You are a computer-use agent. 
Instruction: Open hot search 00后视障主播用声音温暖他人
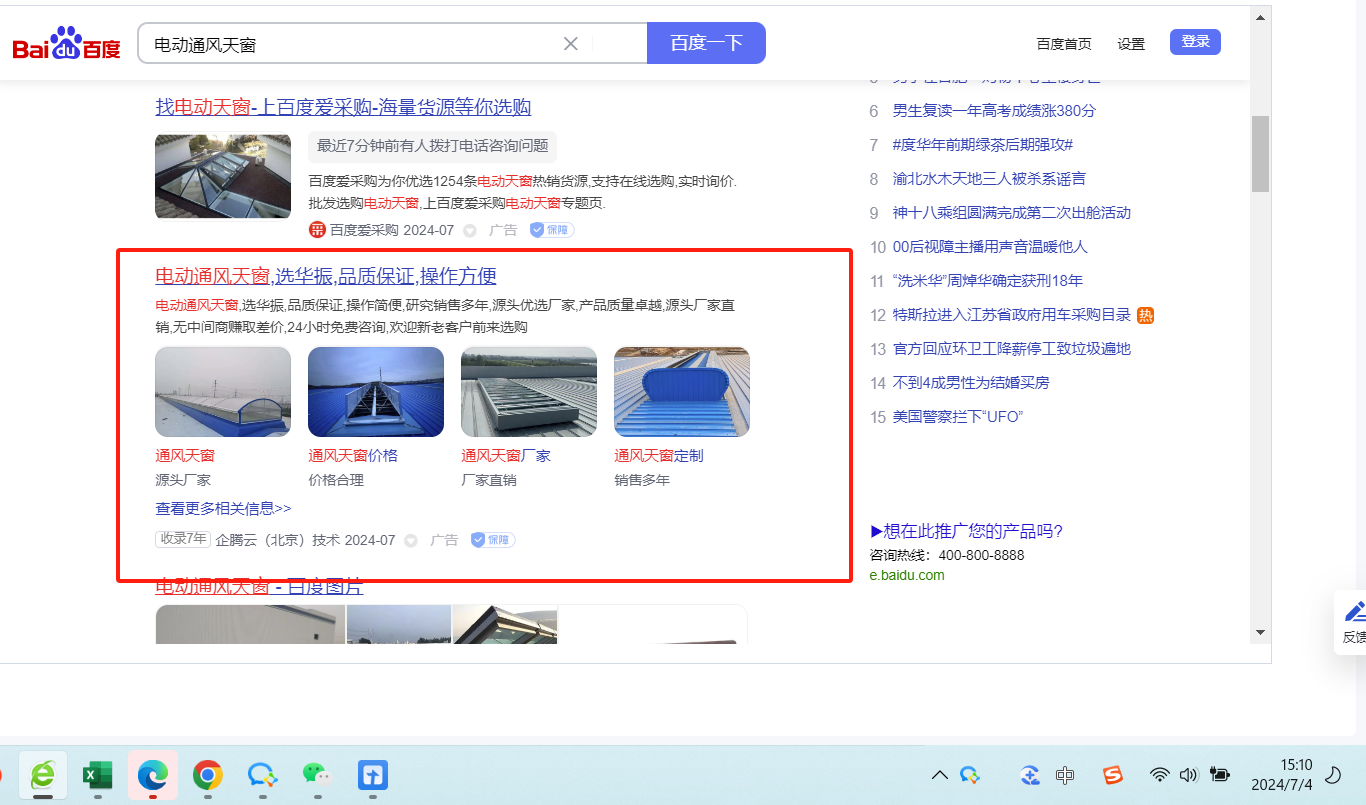click(x=990, y=247)
